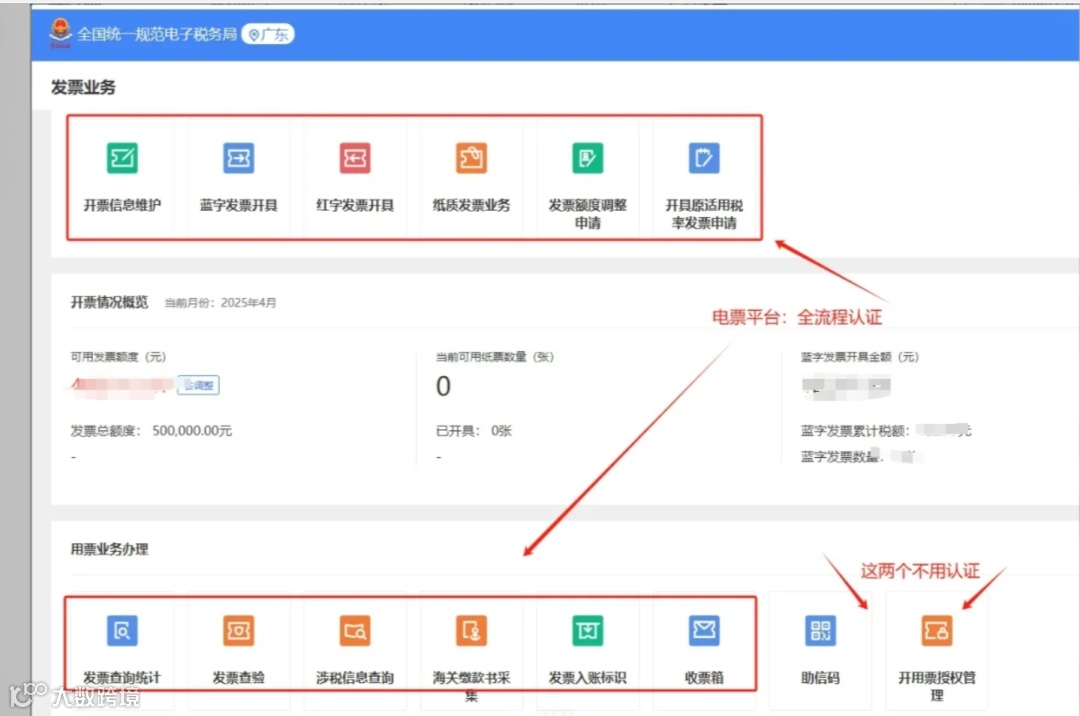Open the 收票箱 invoice inbox
This screenshot has width=1080, height=716.
pos(704,650)
